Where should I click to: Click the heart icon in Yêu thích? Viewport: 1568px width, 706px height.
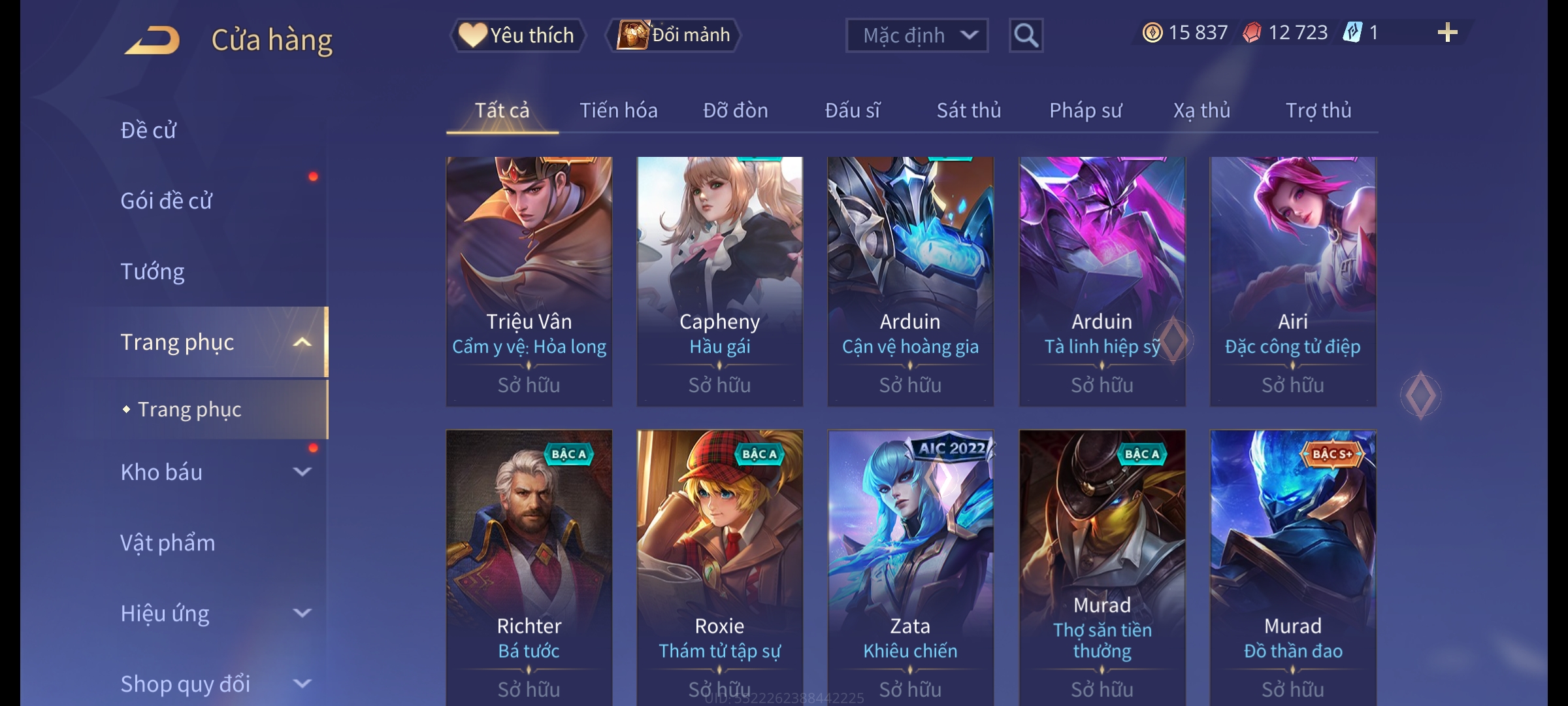click(472, 35)
